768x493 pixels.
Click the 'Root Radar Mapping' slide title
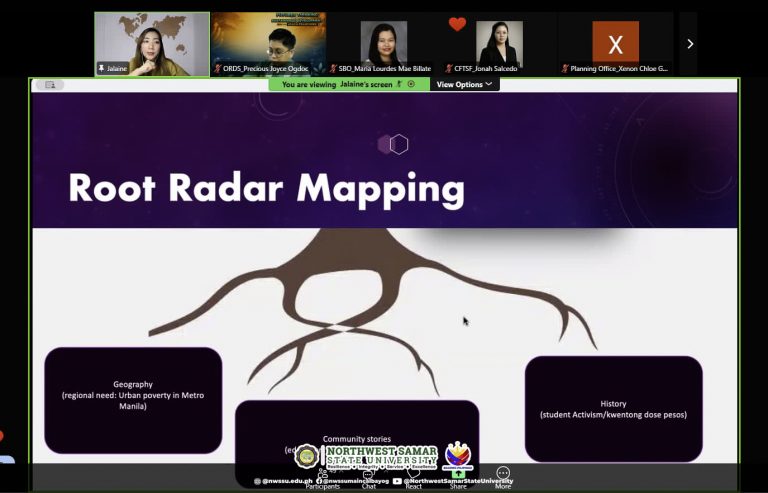266,190
